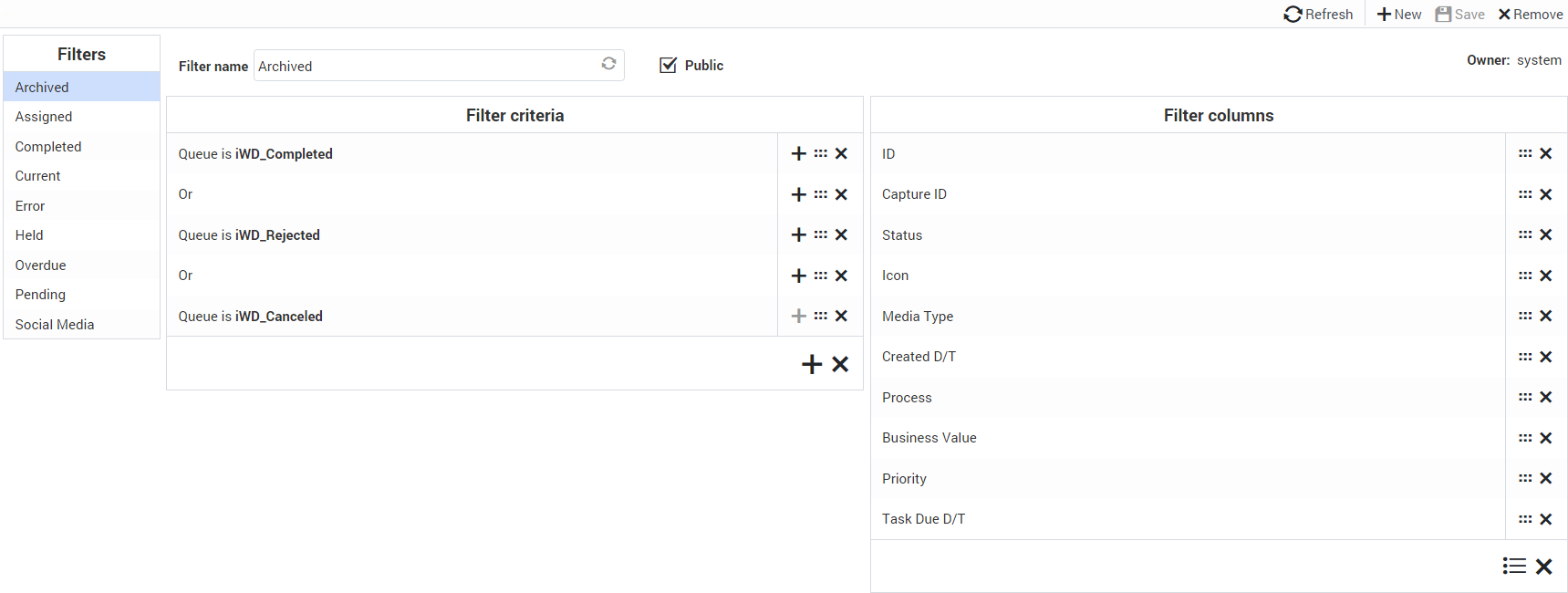Click the Filter name input field

pos(424,66)
